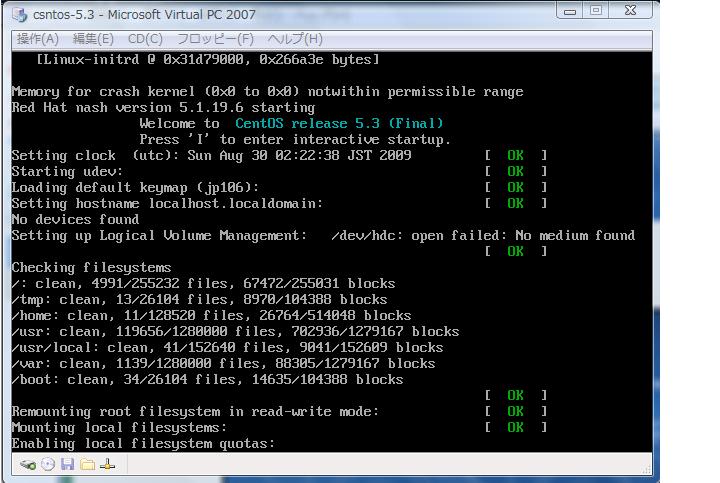Maximize the Virtual PC window
This screenshot has height=483, width=720.
coord(597,12)
